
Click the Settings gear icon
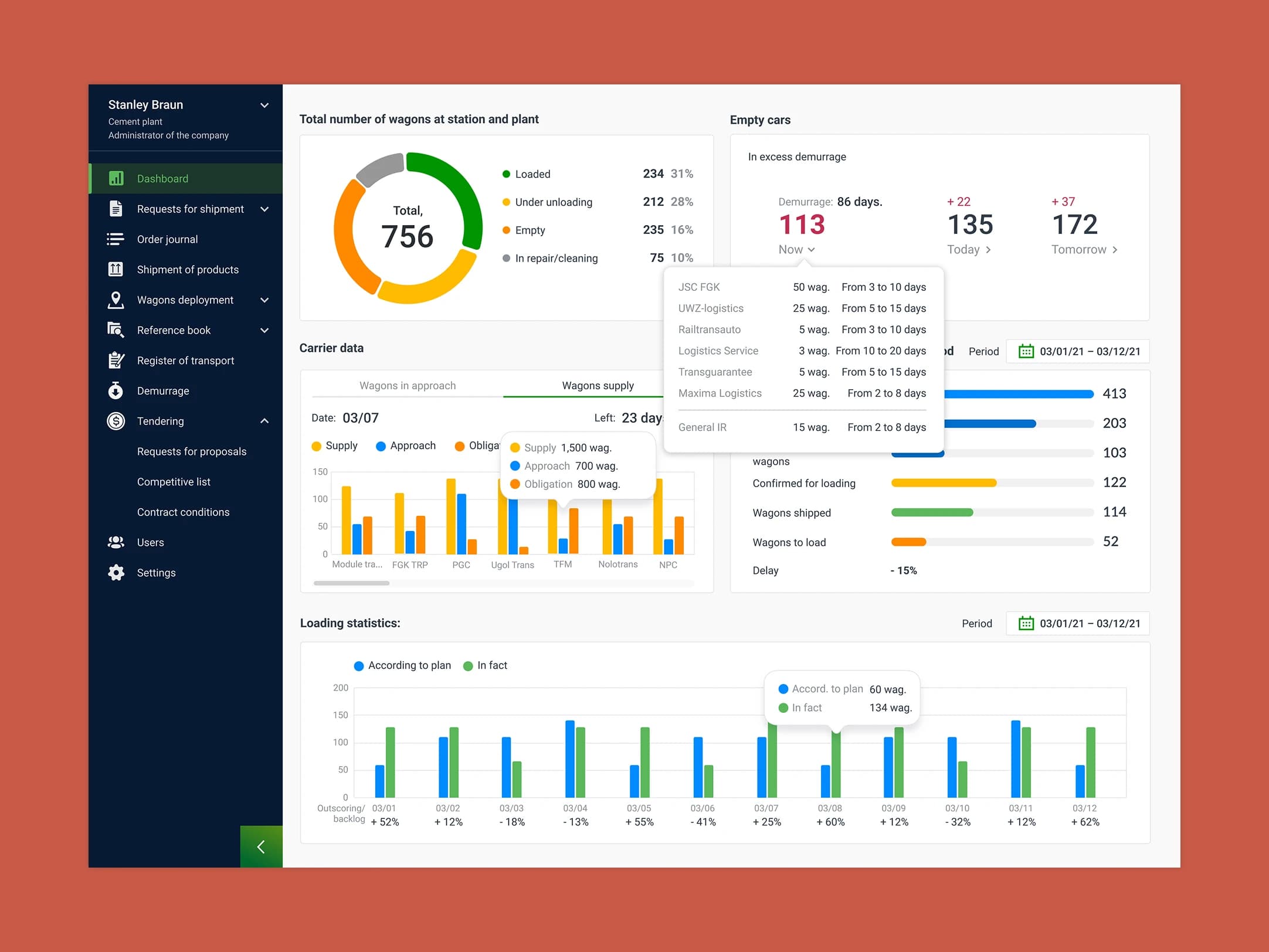click(x=116, y=573)
